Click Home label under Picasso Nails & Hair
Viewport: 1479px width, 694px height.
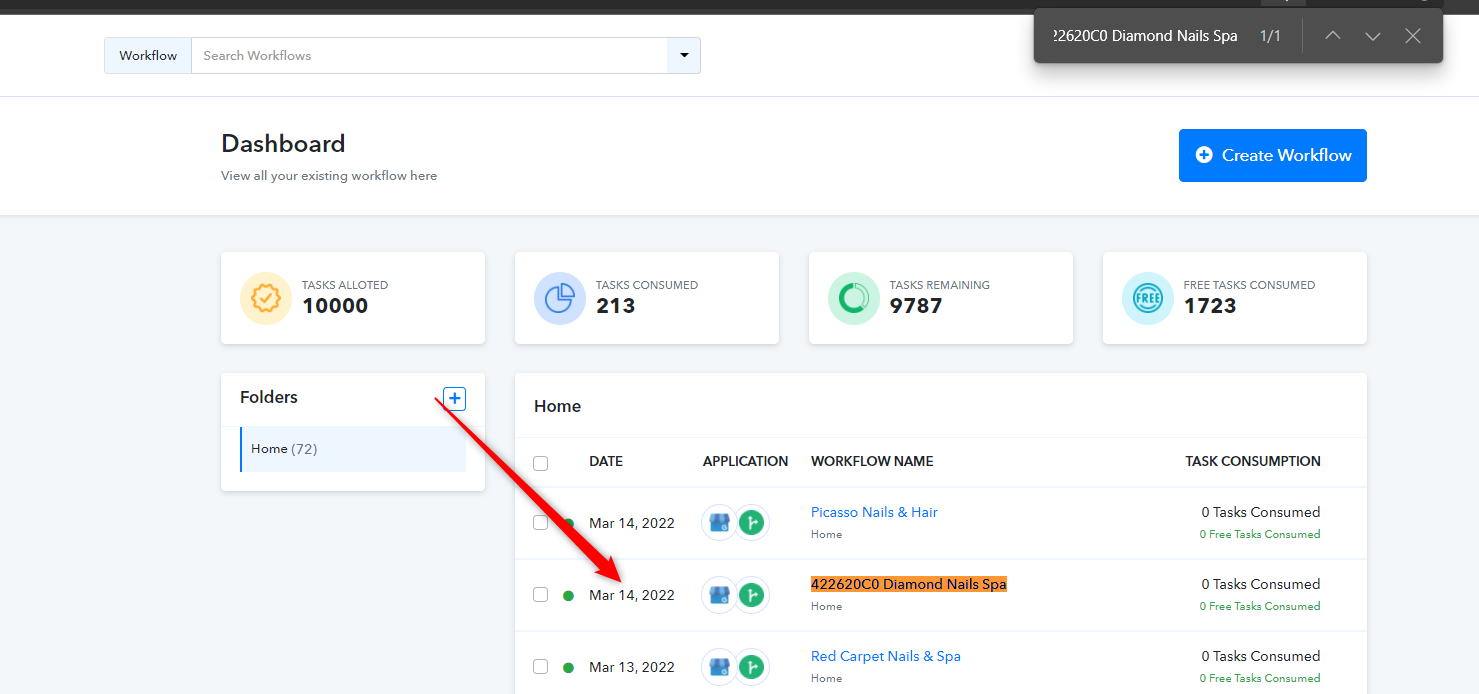(826, 534)
